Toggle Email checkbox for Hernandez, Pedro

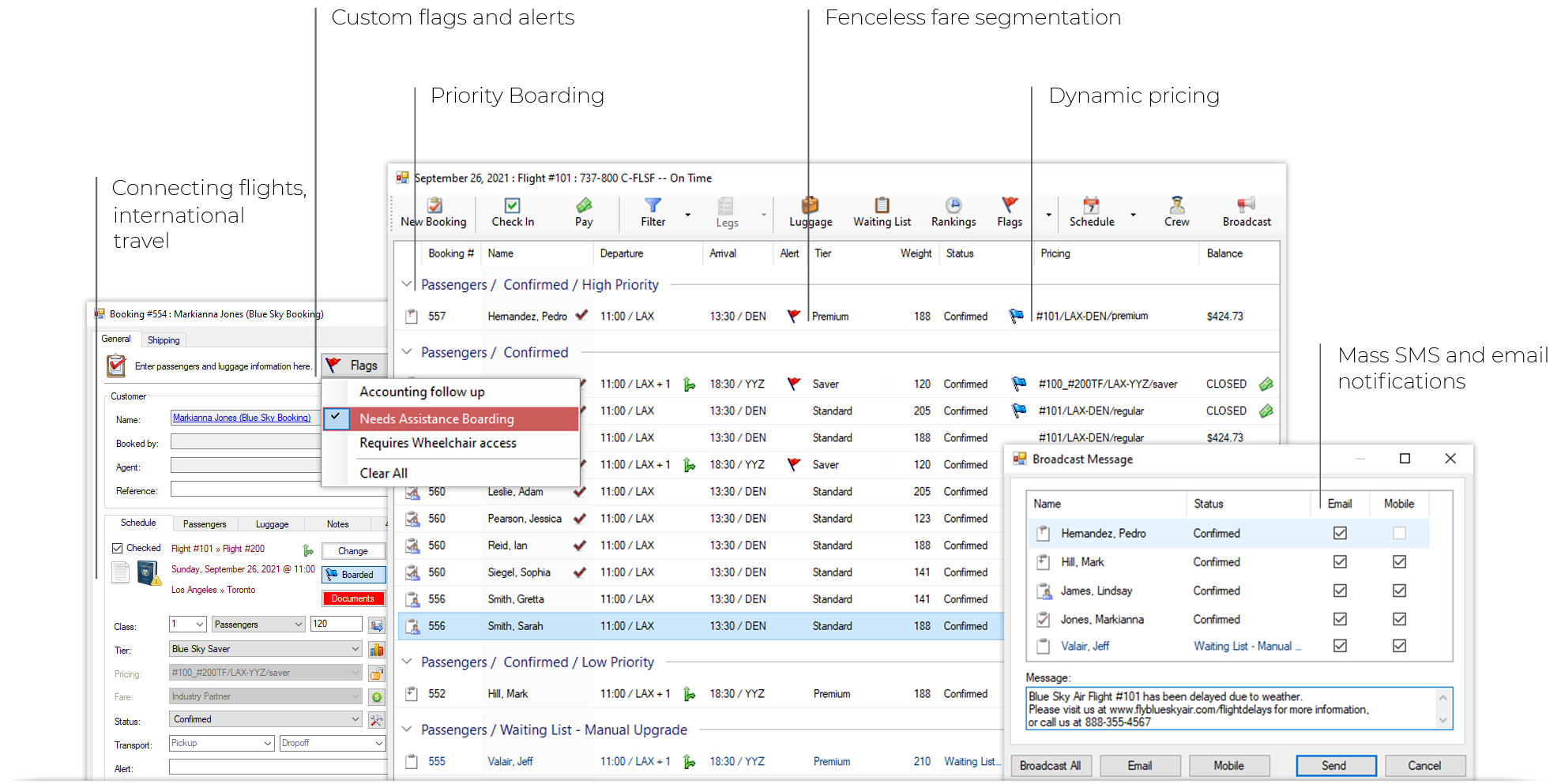pyautogui.click(x=1340, y=533)
